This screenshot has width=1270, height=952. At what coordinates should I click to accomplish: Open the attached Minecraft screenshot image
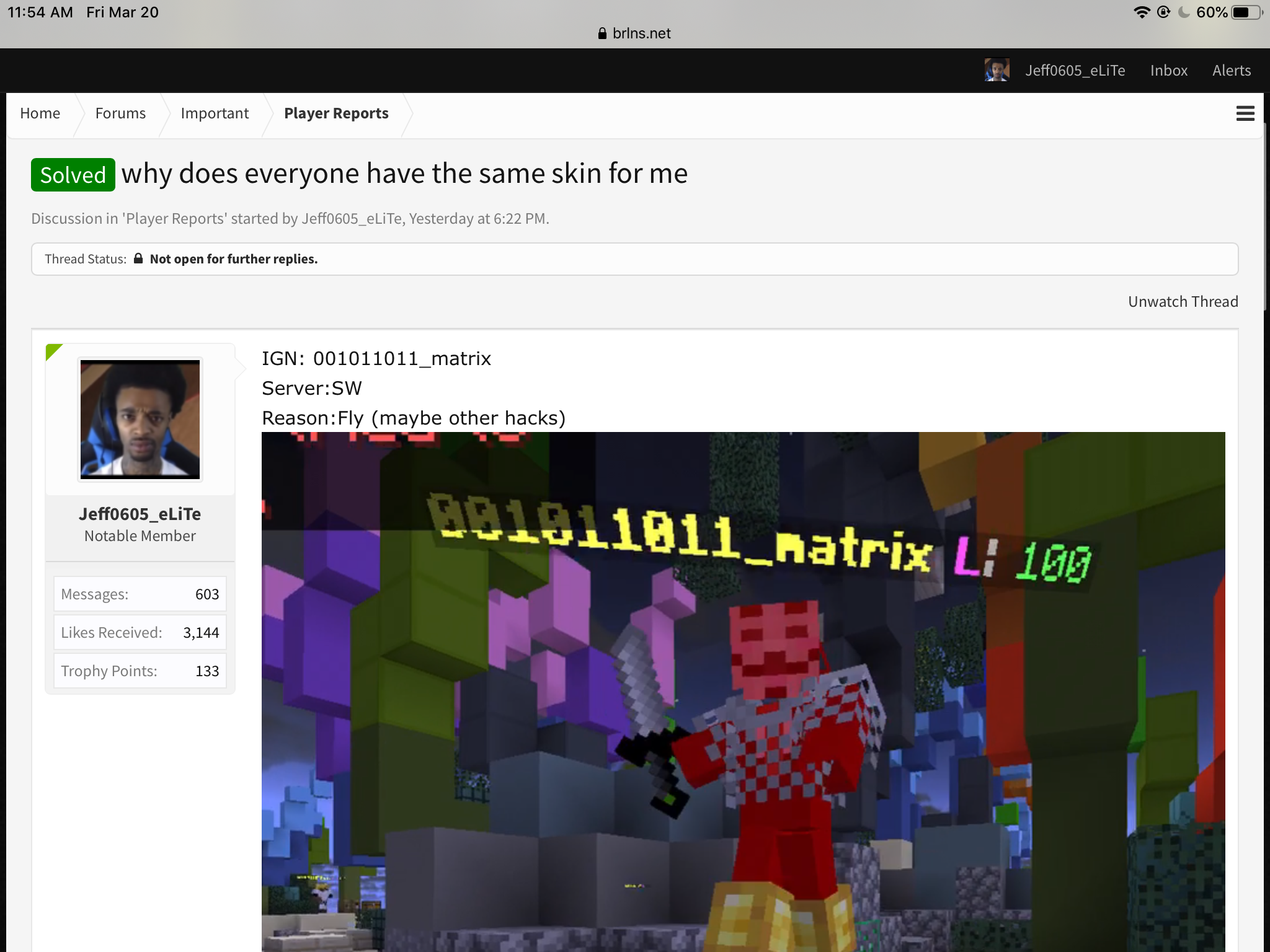click(744, 692)
